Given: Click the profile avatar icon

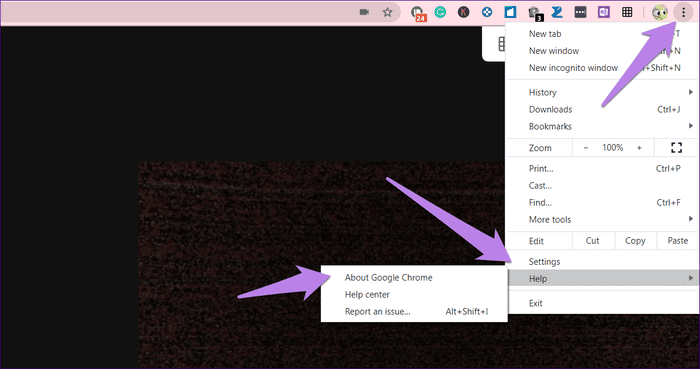Looking at the screenshot, I should pos(659,12).
